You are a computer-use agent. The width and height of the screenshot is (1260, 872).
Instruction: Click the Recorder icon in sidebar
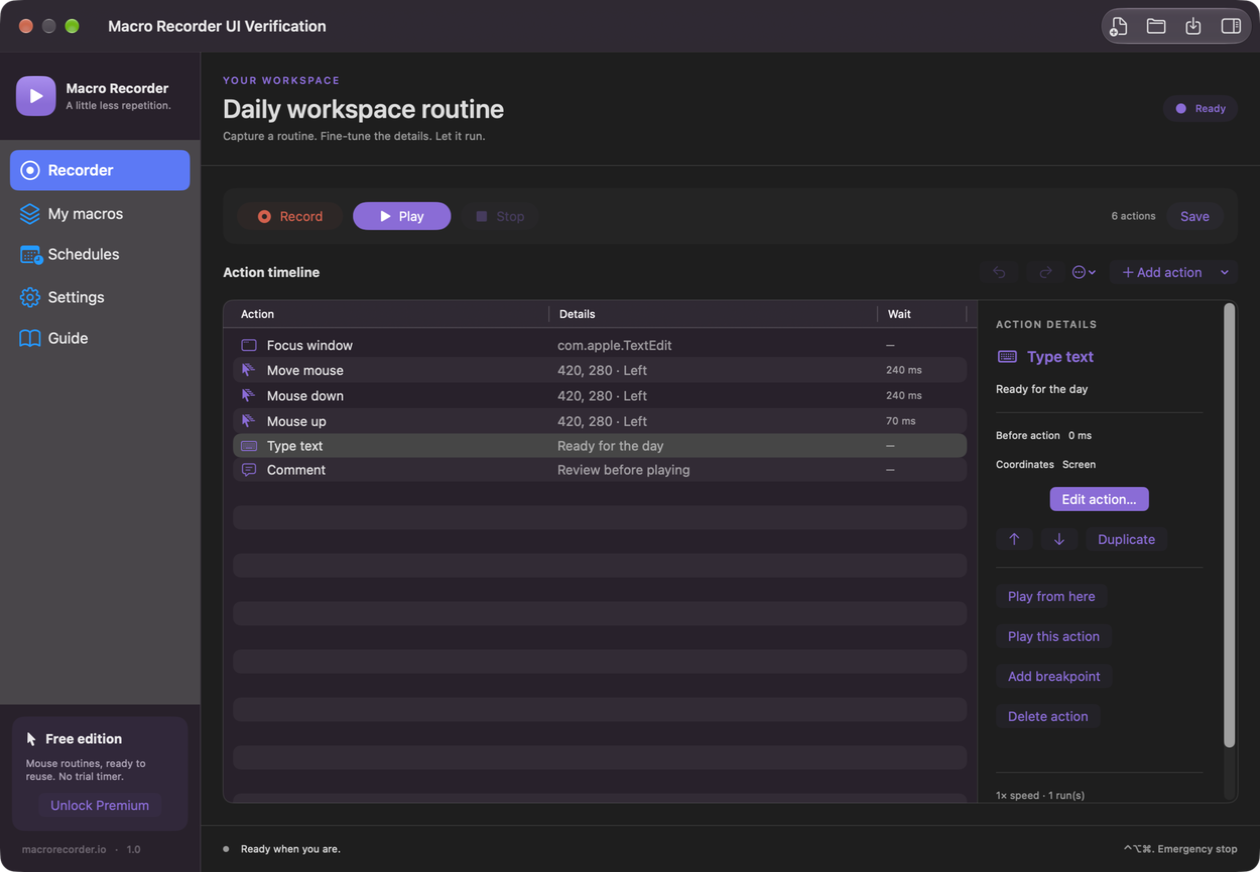pyautogui.click(x=30, y=170)
